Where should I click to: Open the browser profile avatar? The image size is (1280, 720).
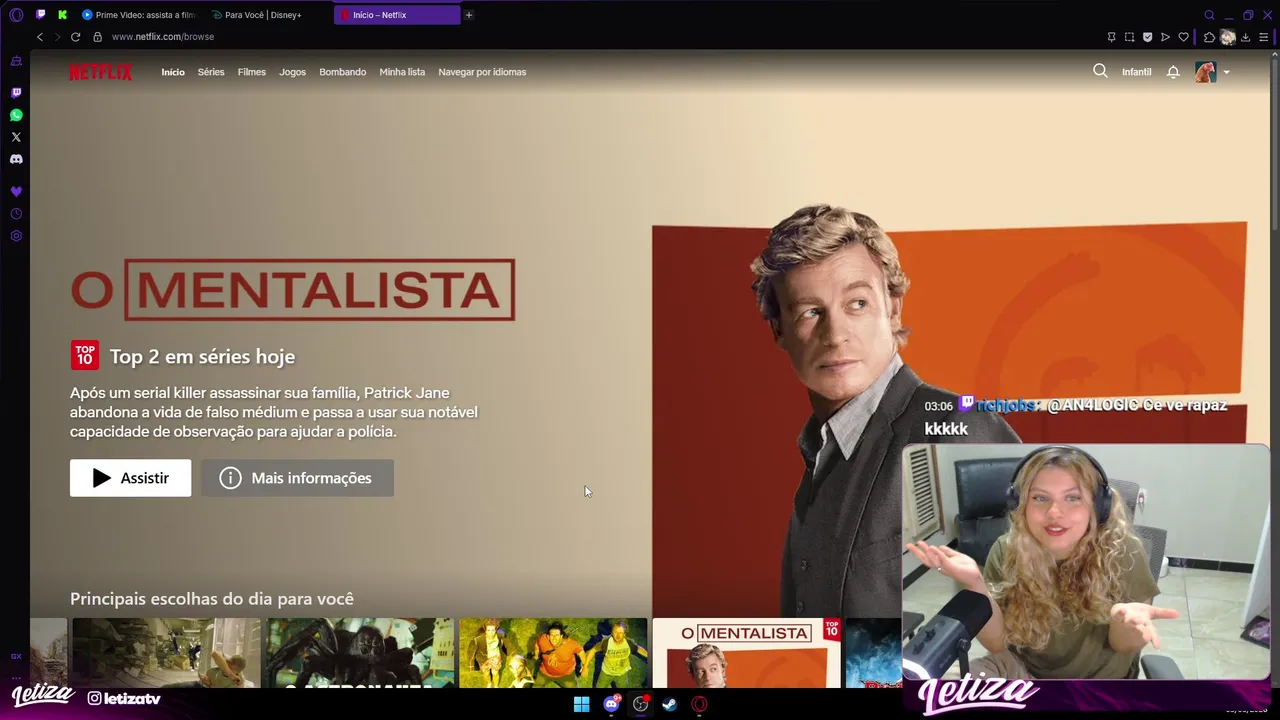[1228, 37]
